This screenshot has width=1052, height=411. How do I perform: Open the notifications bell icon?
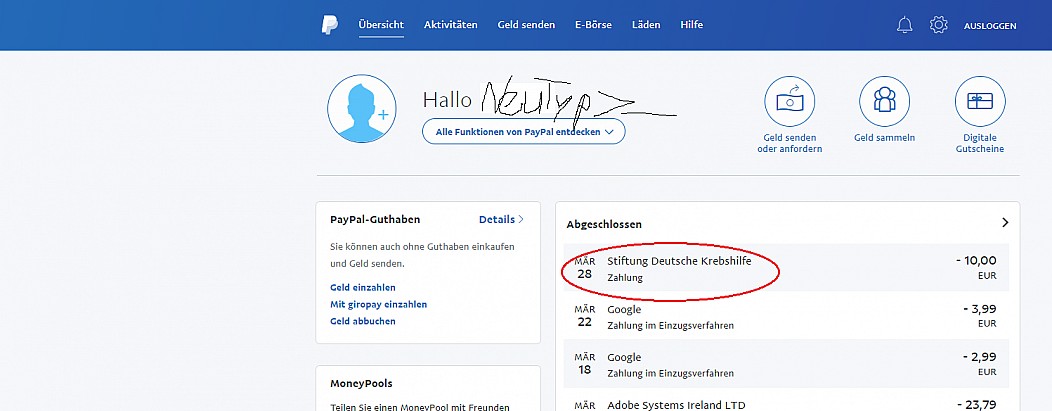coord(904,25)
